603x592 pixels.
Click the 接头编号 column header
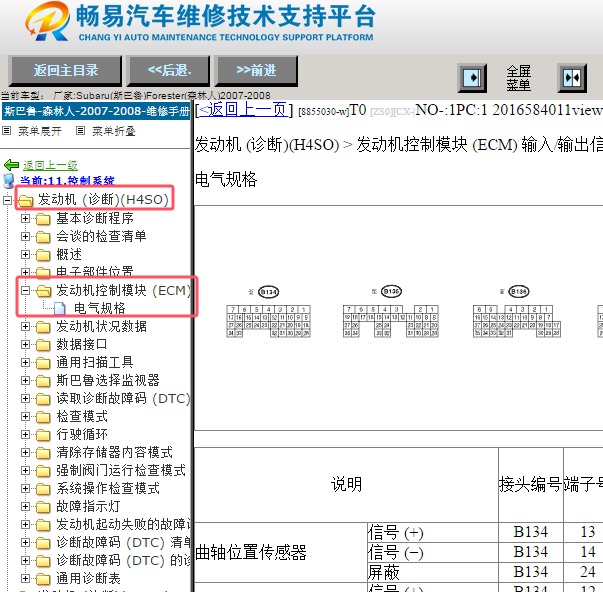point(531,485)
